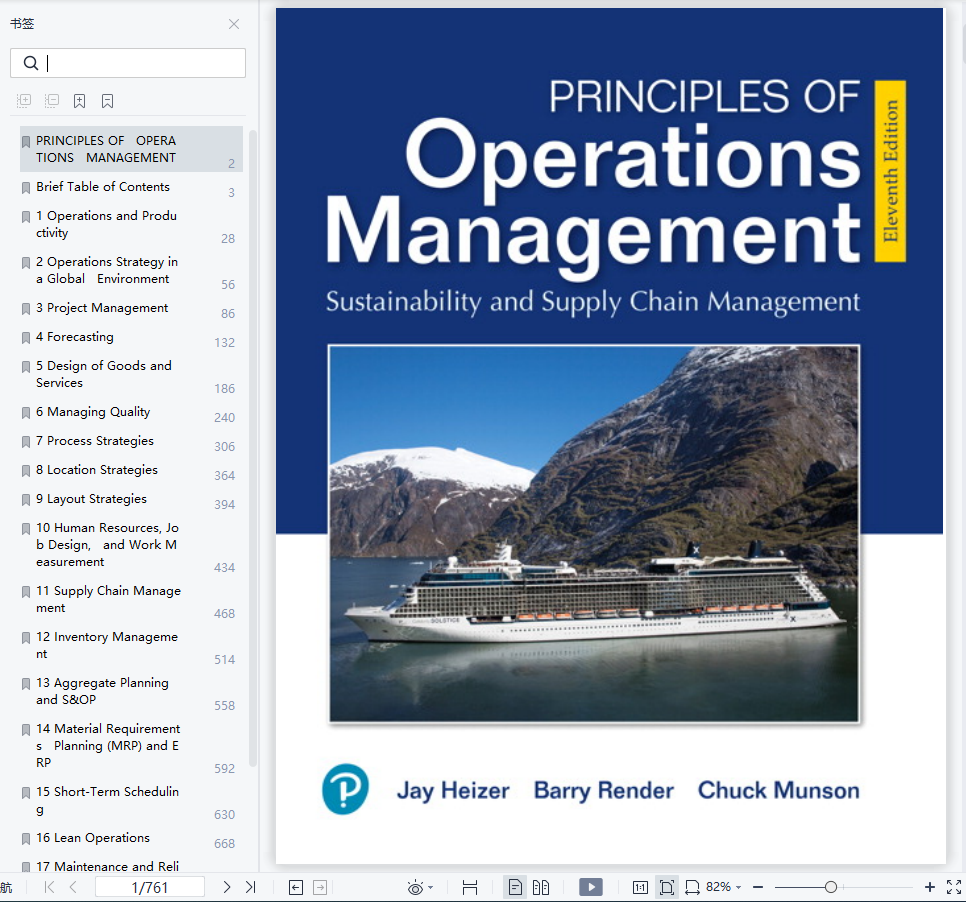Enable single page view
Viewport: 966px width, 902px height.
515,887
